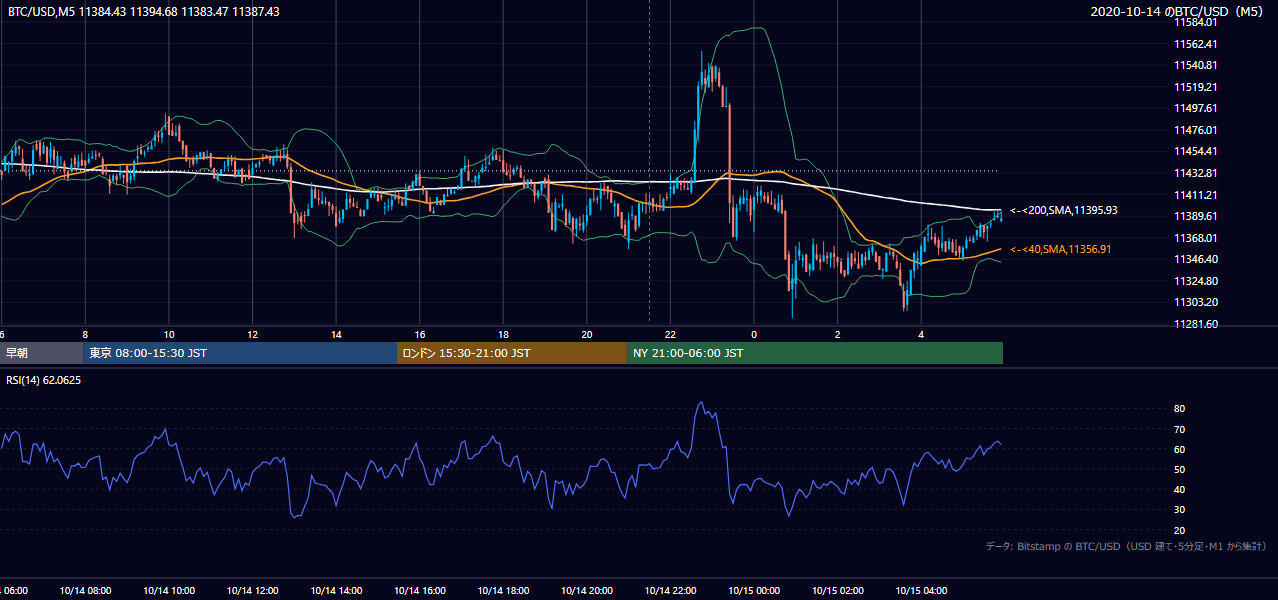
Task: Click the 11324.80 price axis label
Action: pos(1196,281)
